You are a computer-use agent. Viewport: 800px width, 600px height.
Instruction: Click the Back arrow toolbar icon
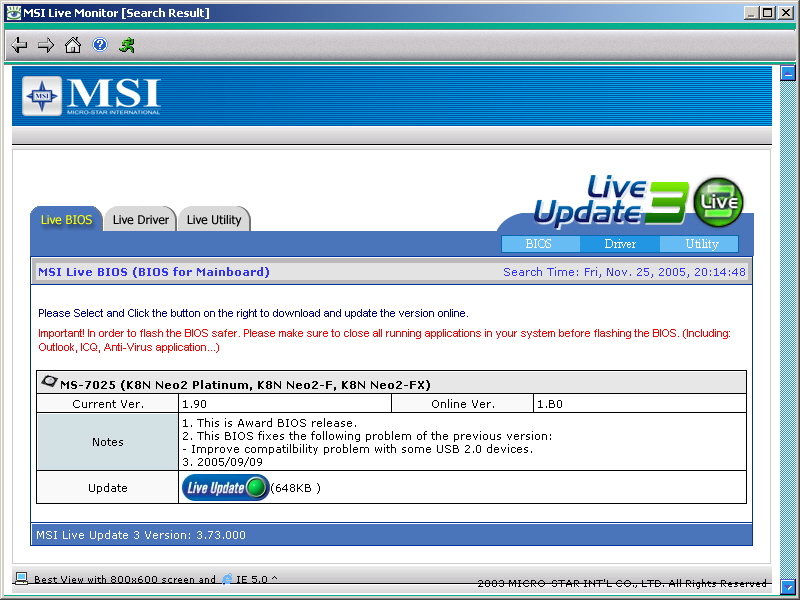click(19, 45)
